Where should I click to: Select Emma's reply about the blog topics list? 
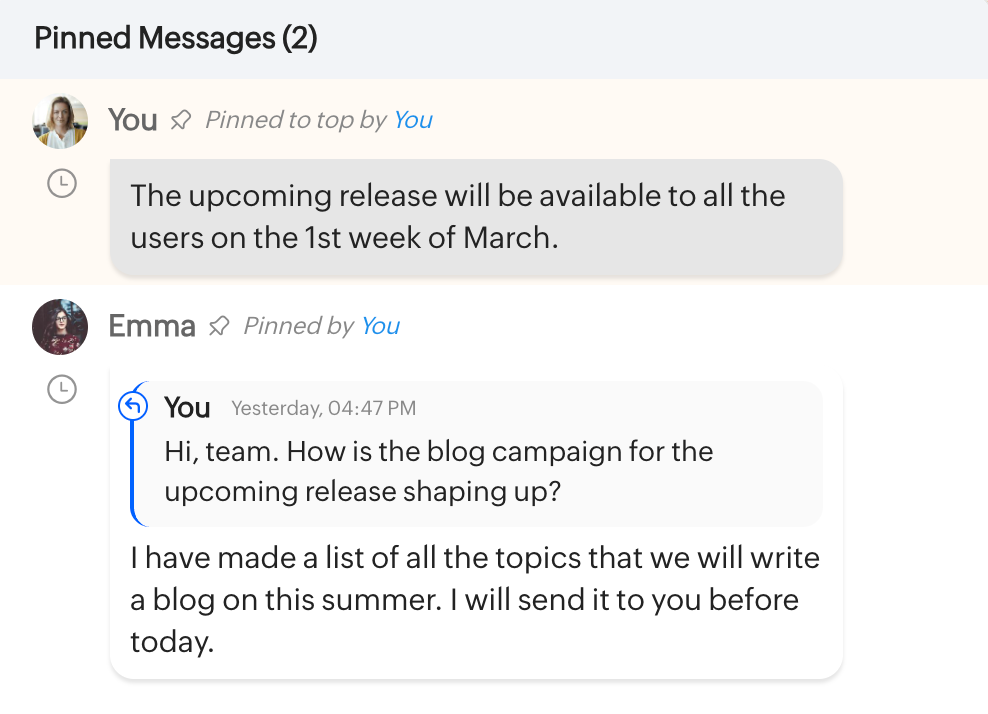tap(474, 600)
